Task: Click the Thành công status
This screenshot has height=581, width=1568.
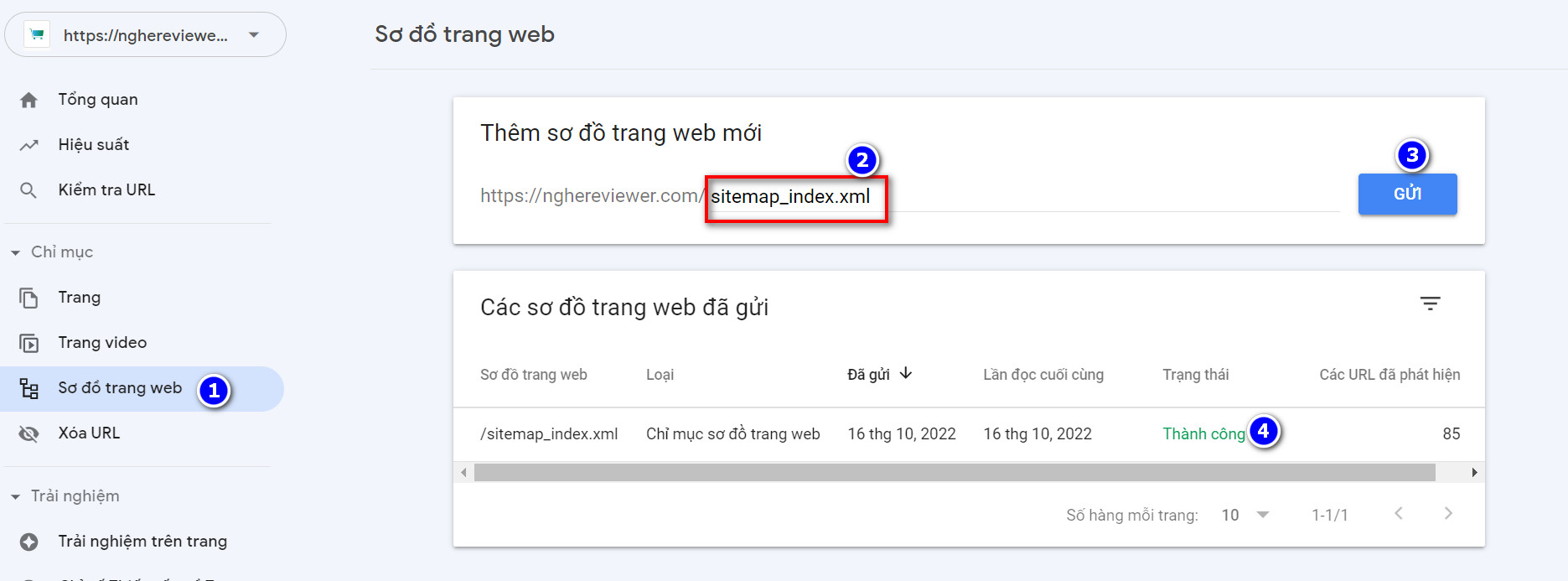Action: pyautogui.click(x=1203, y=433)
